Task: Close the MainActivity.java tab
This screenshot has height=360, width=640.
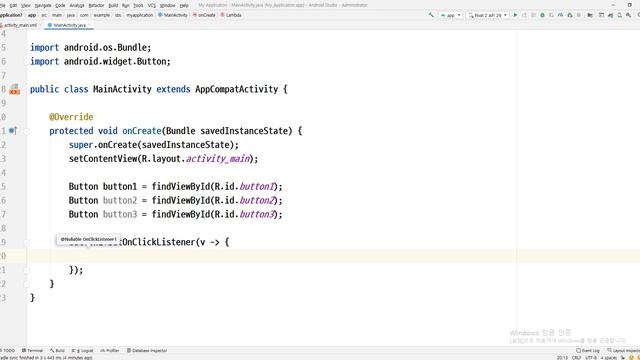Action: [90, 25]
